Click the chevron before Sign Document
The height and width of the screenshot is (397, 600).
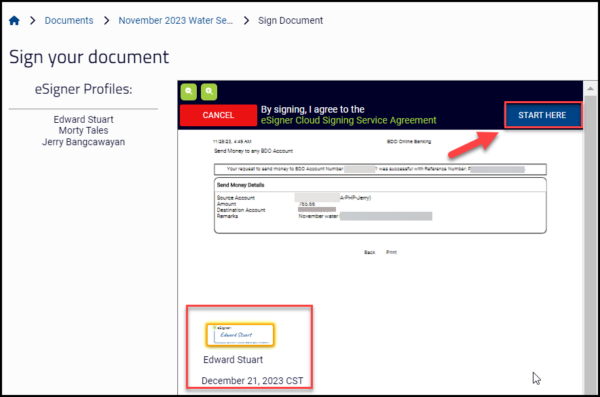tap(246, 20)
